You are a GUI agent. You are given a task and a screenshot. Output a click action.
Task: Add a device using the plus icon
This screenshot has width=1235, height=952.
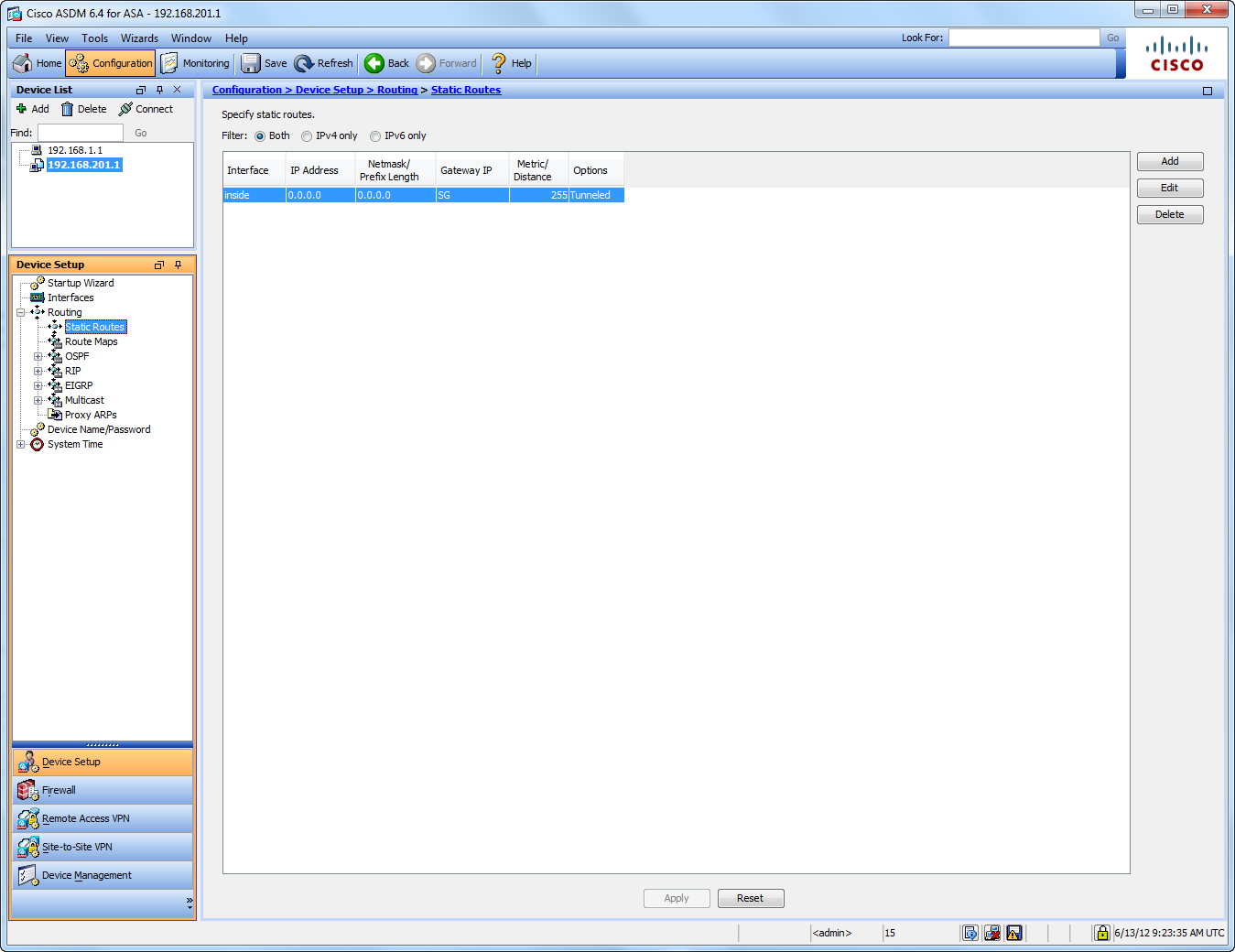(33, 109)
